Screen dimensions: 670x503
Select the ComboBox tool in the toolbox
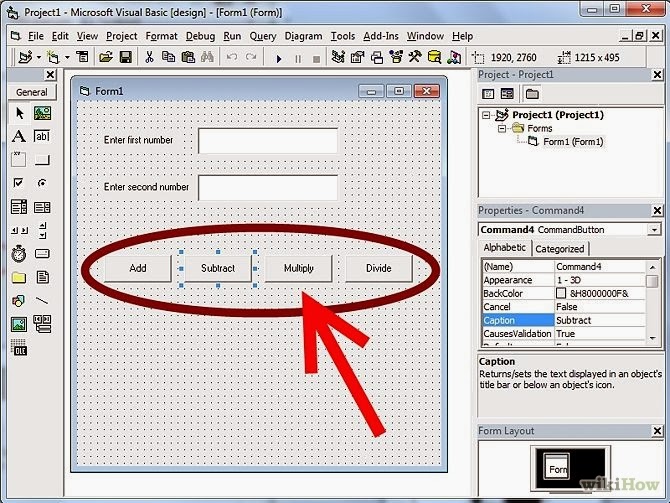pos(18,207)
